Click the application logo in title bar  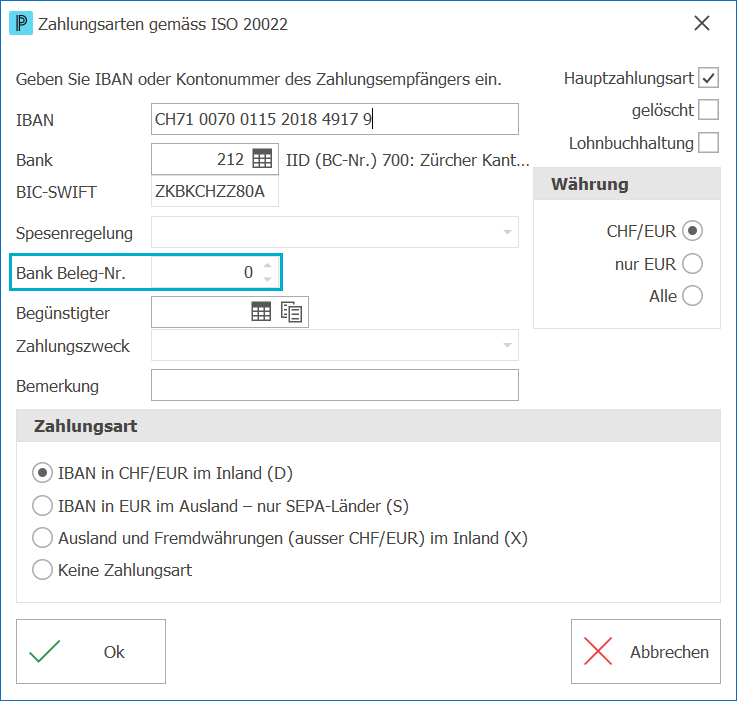pyautogui.click(x=21, y=24)
